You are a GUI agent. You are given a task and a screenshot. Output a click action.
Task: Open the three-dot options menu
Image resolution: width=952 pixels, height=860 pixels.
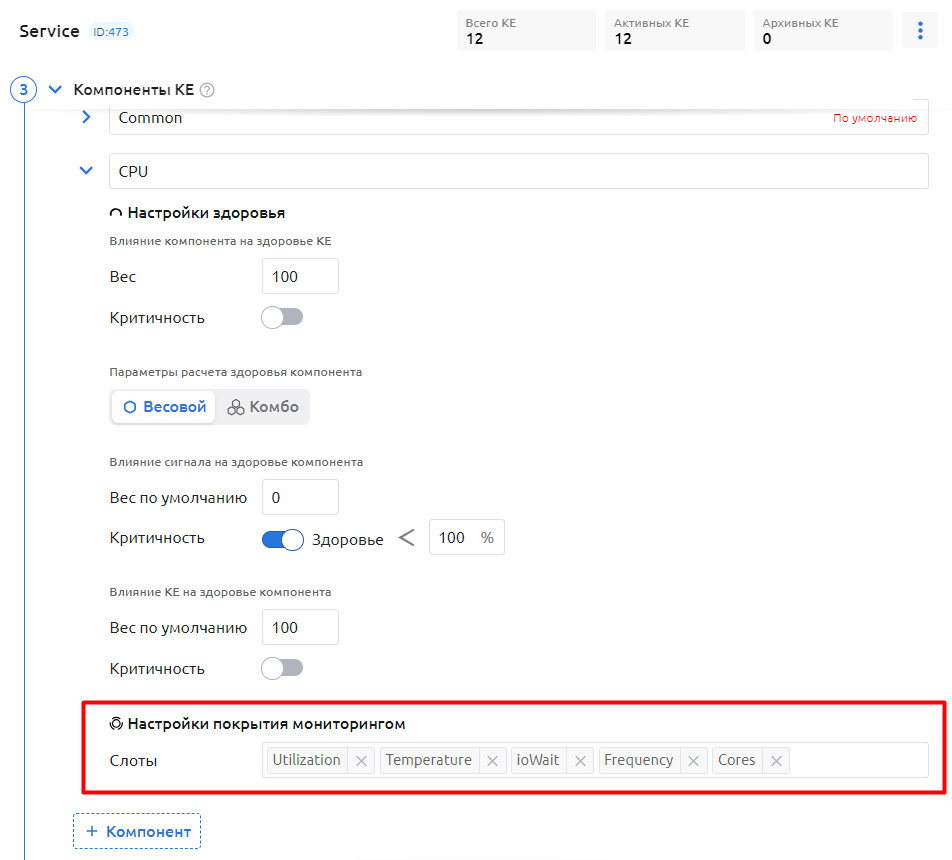pos(920,31)
